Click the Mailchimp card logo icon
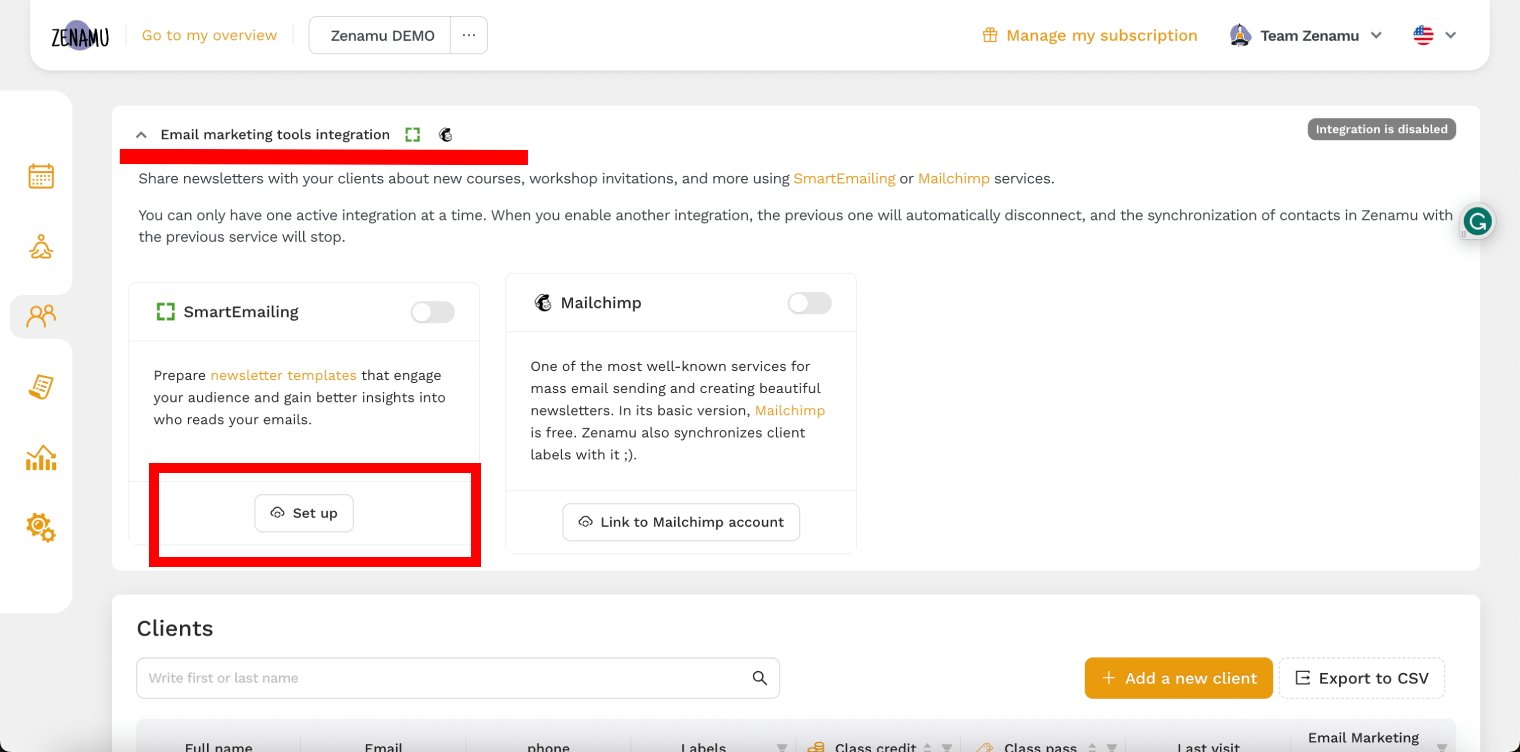This screenshot has height=752, width=1520. pyautogui.click(x=543, y=303)
